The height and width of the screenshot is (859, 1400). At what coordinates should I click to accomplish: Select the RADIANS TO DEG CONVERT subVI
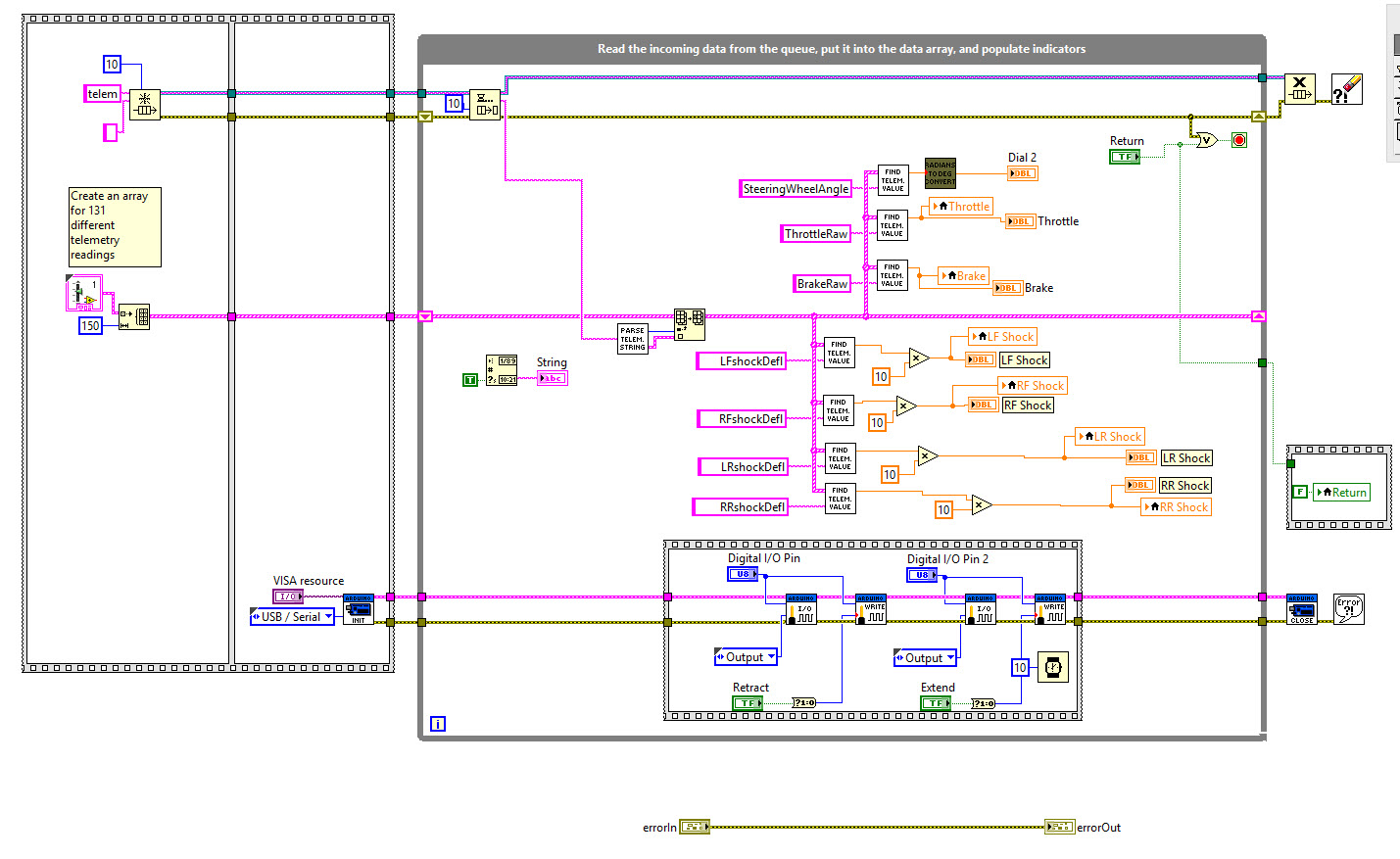pos(941,173)
